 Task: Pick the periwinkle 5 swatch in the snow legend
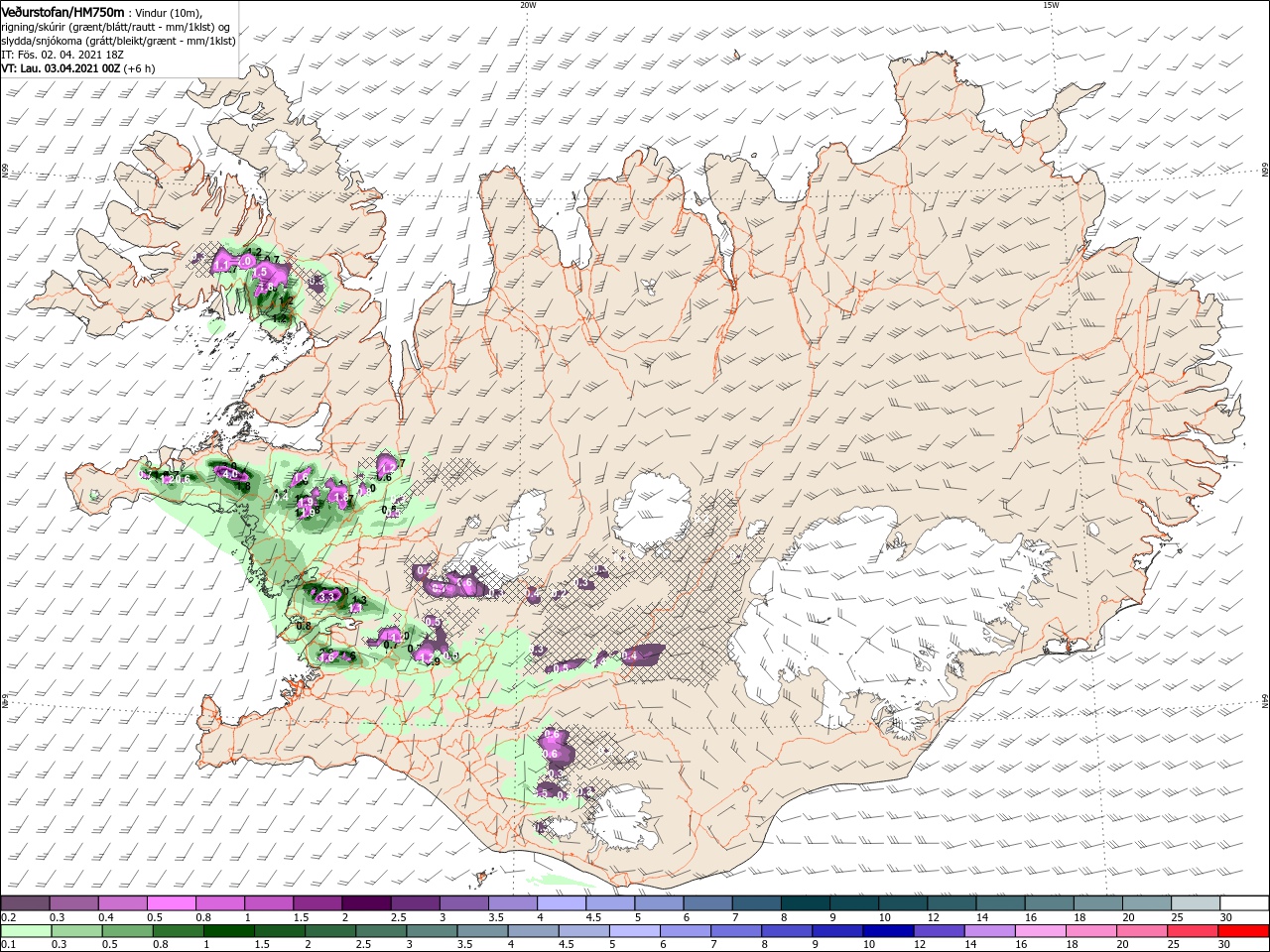660,903
